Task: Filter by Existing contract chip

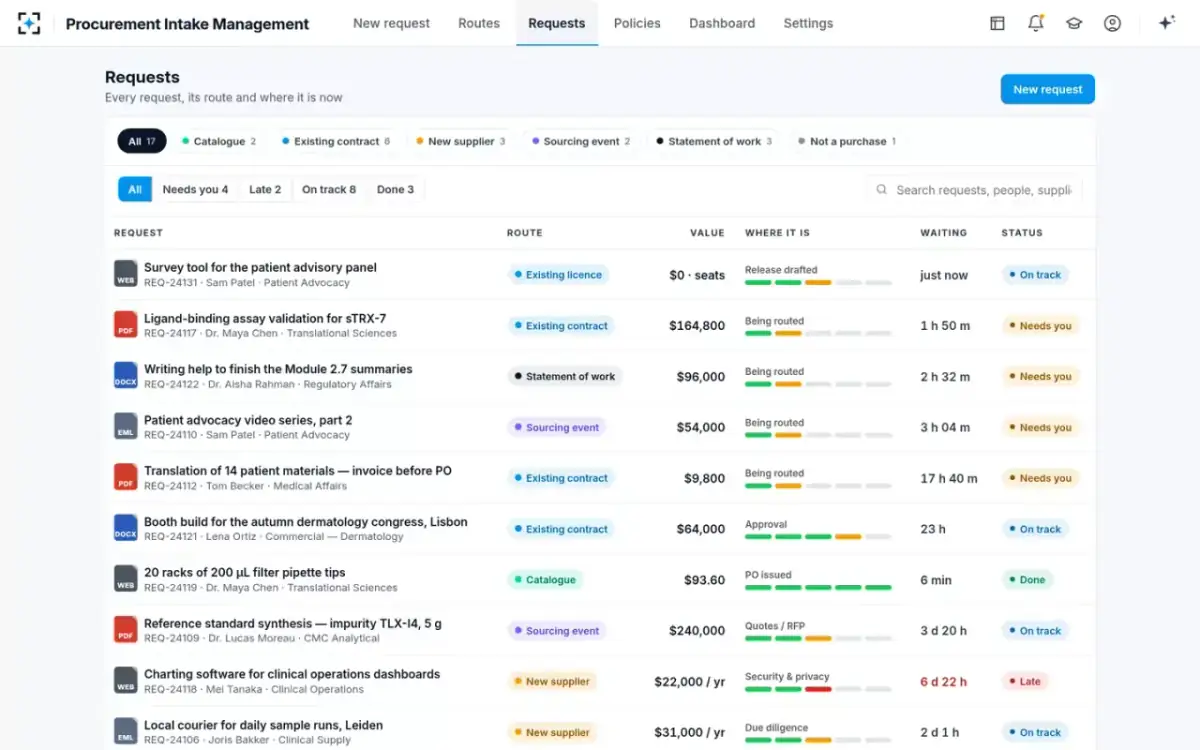Action: 336,141
